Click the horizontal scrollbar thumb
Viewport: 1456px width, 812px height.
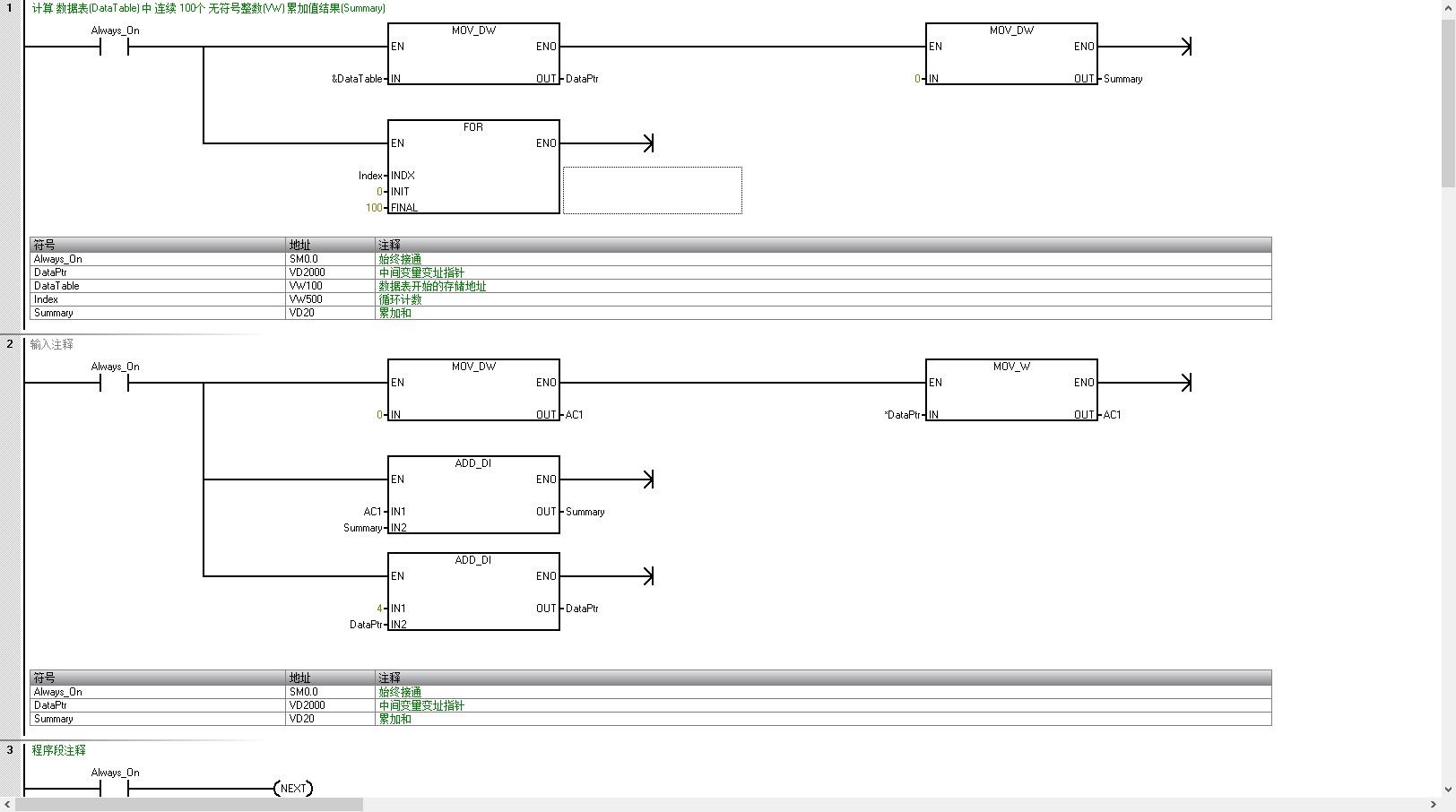[188, 805]
